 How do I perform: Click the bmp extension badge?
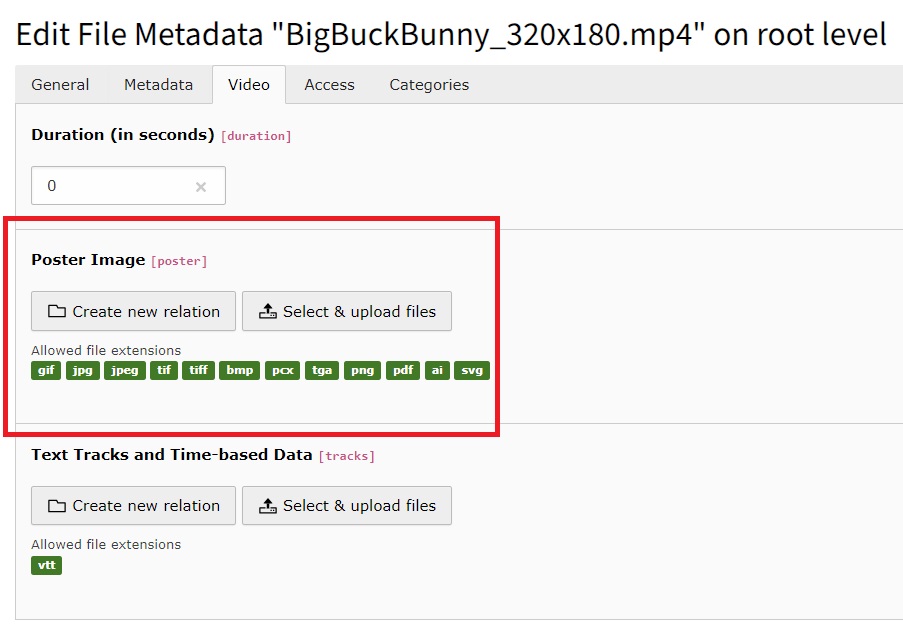point(240,370)
